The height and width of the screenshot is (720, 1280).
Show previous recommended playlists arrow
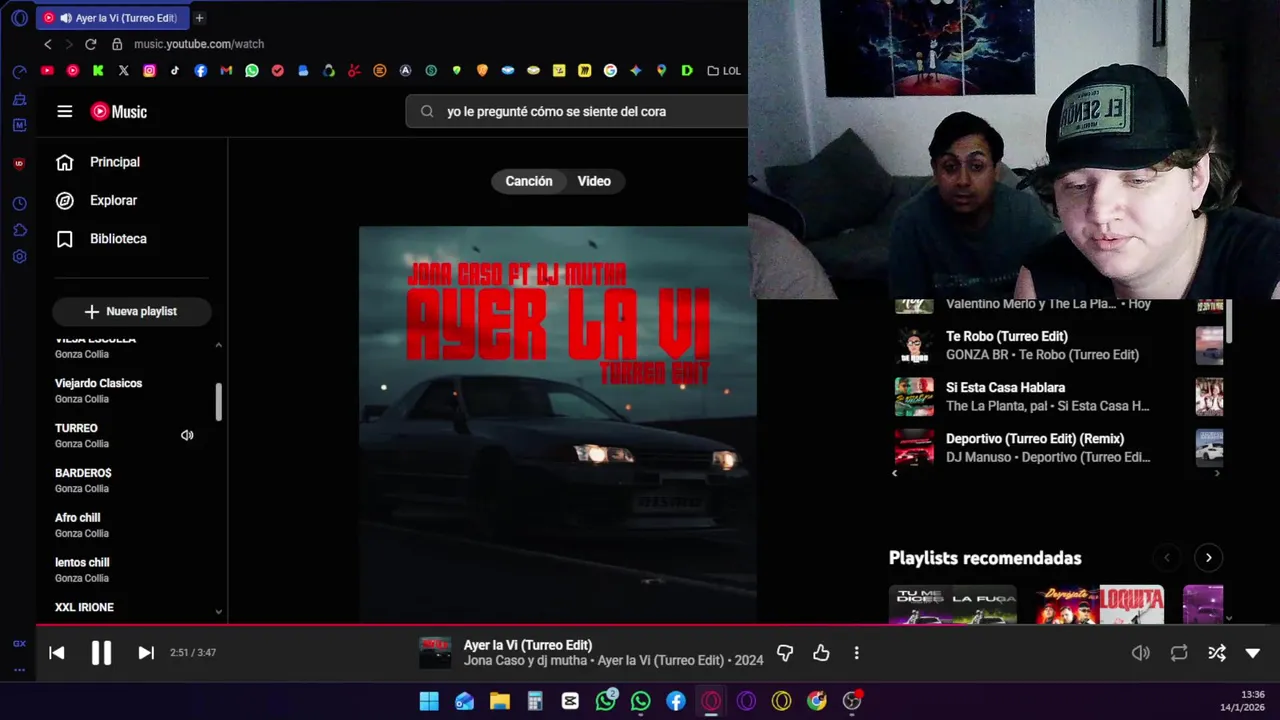[1166, 558]
